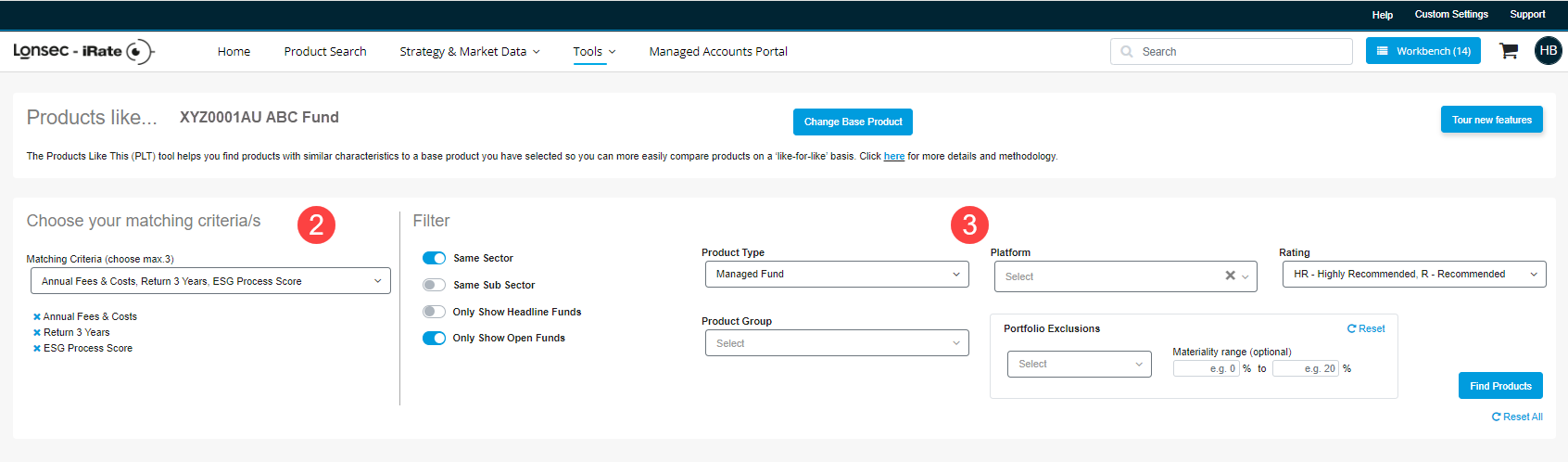The height and width of the screenshot is (462, 1568).
Task: Focus the top Search field
Action: (x=1232, y=52)
